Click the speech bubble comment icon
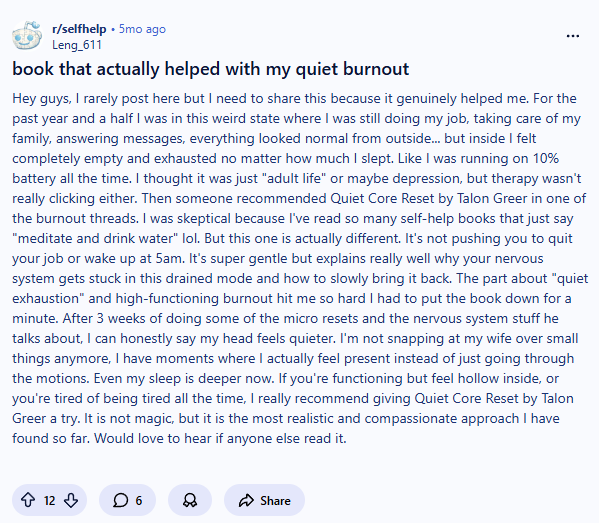Image resolution: width=599 pixels, height=523 pixels. coord(121,500)
